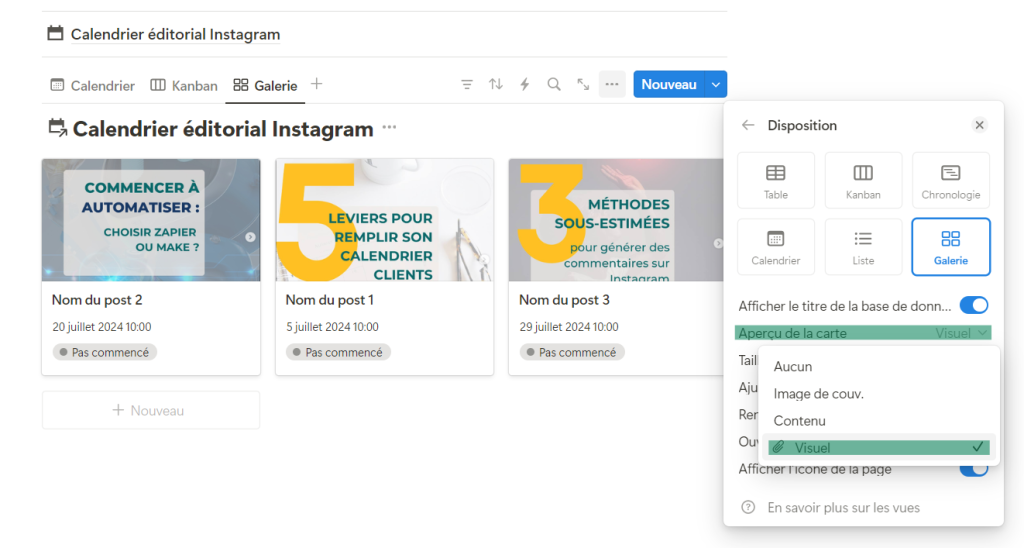1024x548 pixels.
Task: Add a new view with plus icon
Action: click(x=317, y=85)
